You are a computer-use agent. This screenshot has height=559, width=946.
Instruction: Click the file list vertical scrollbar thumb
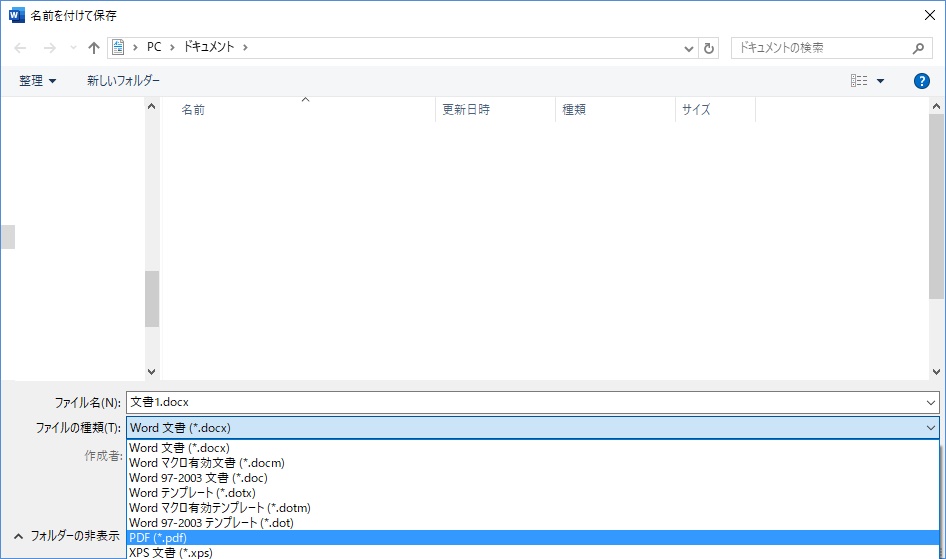tap(936, 206)
